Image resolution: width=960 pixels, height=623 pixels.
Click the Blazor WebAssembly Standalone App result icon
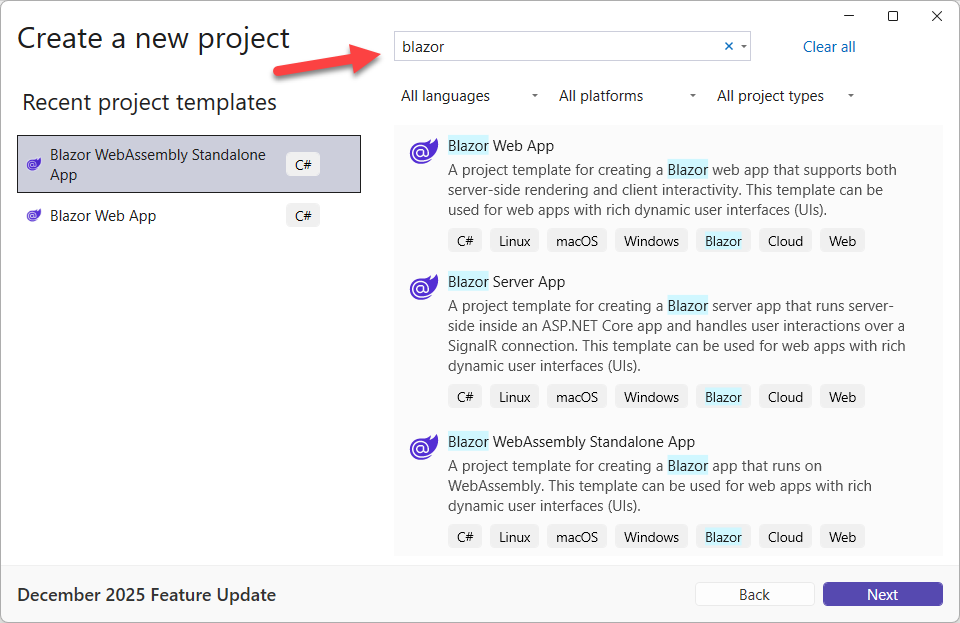pyautogui.click(x=424, y=447)
